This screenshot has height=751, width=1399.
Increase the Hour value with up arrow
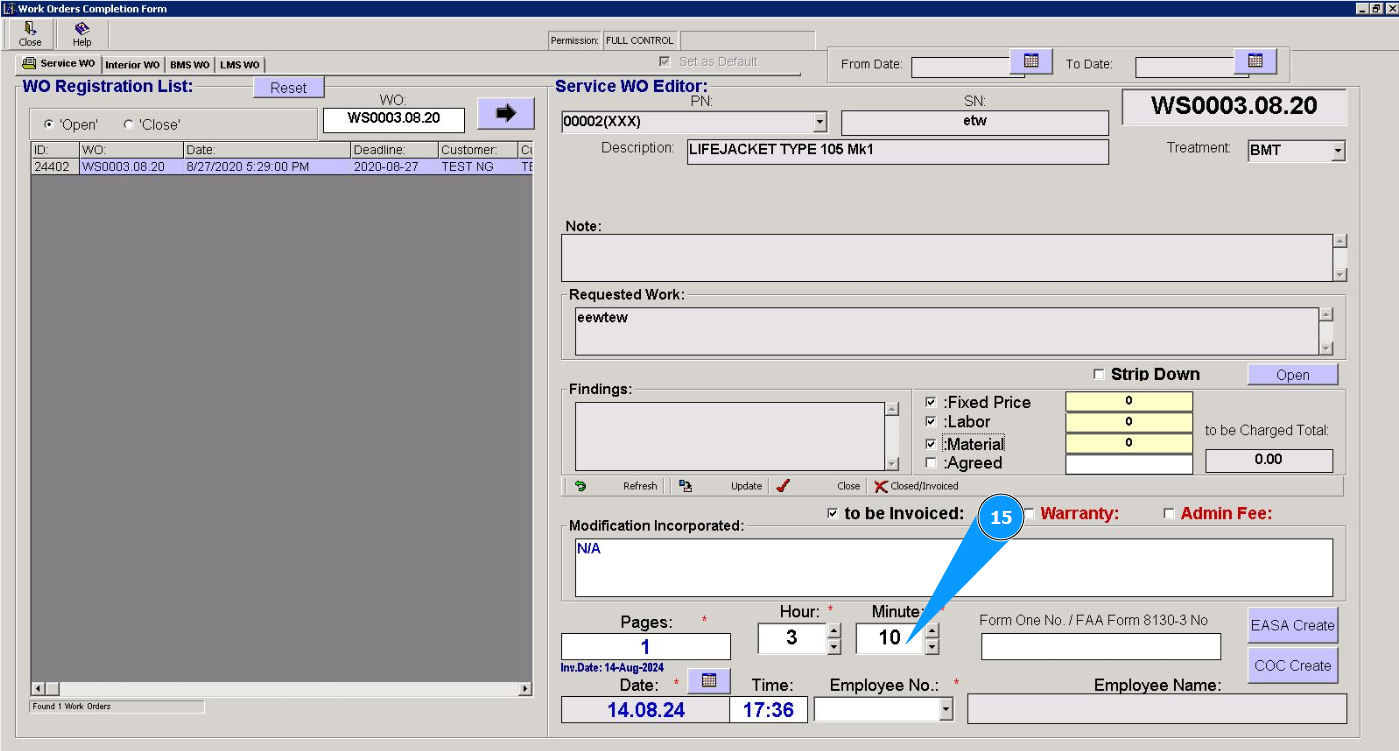834,630
